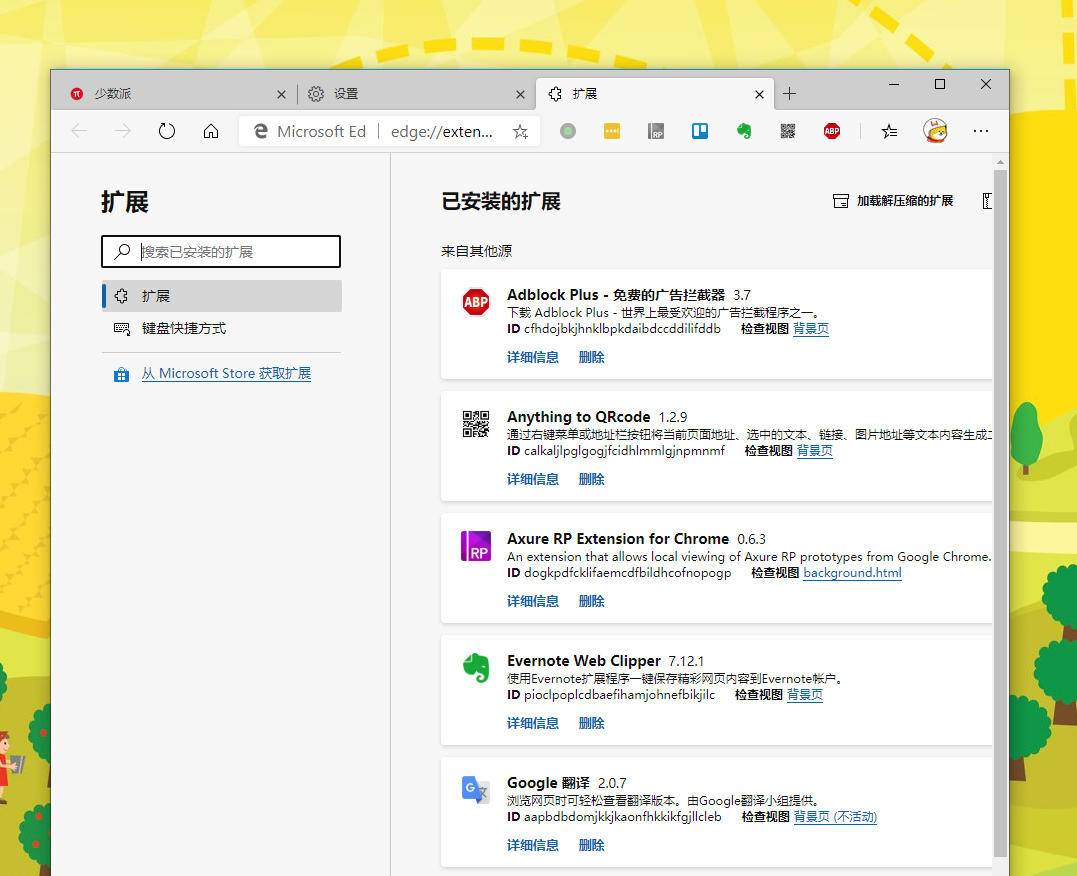1077x876 pixels.
Task: Click the Google 翻译 extension logo
Action: click(475, 790)
